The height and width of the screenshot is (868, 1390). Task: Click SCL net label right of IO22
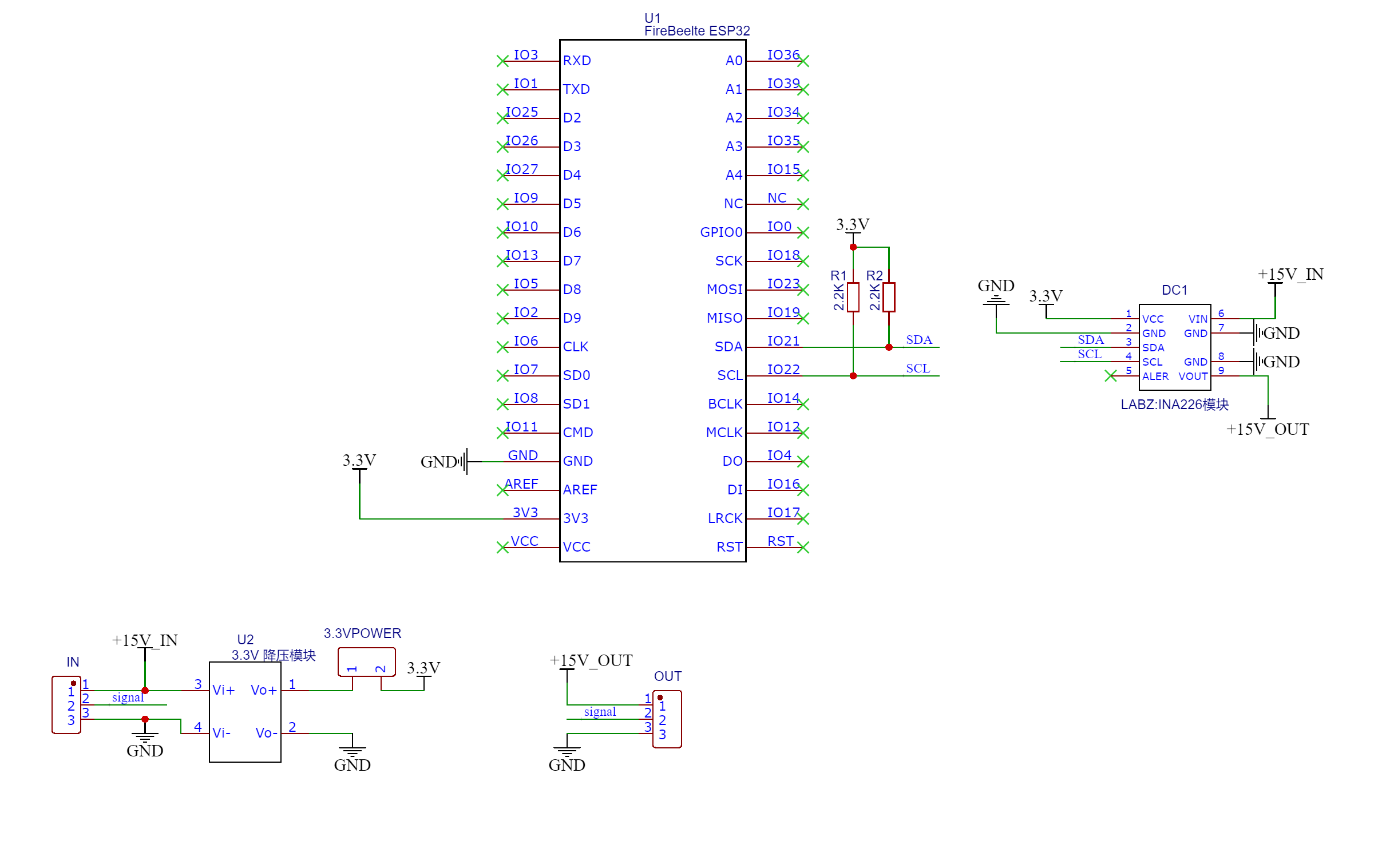coord(918,368)
